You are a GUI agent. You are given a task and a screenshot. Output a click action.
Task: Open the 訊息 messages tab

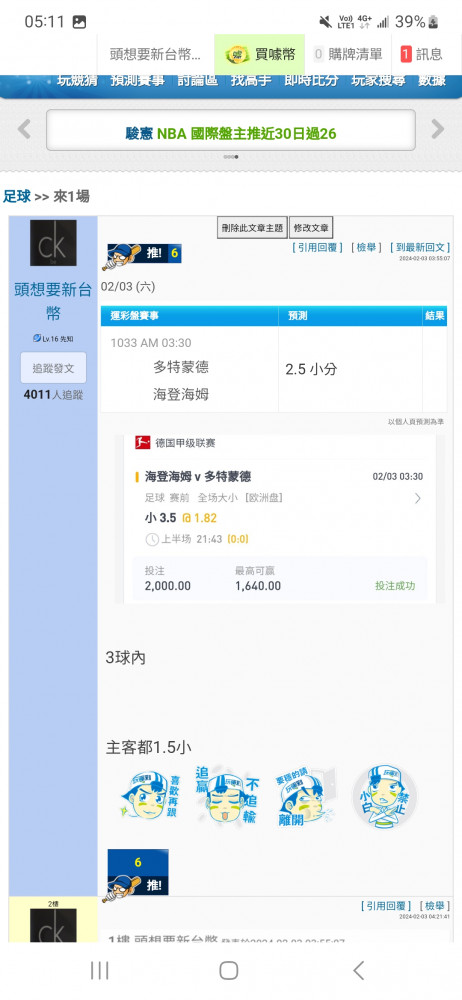[x=422, y=54]
